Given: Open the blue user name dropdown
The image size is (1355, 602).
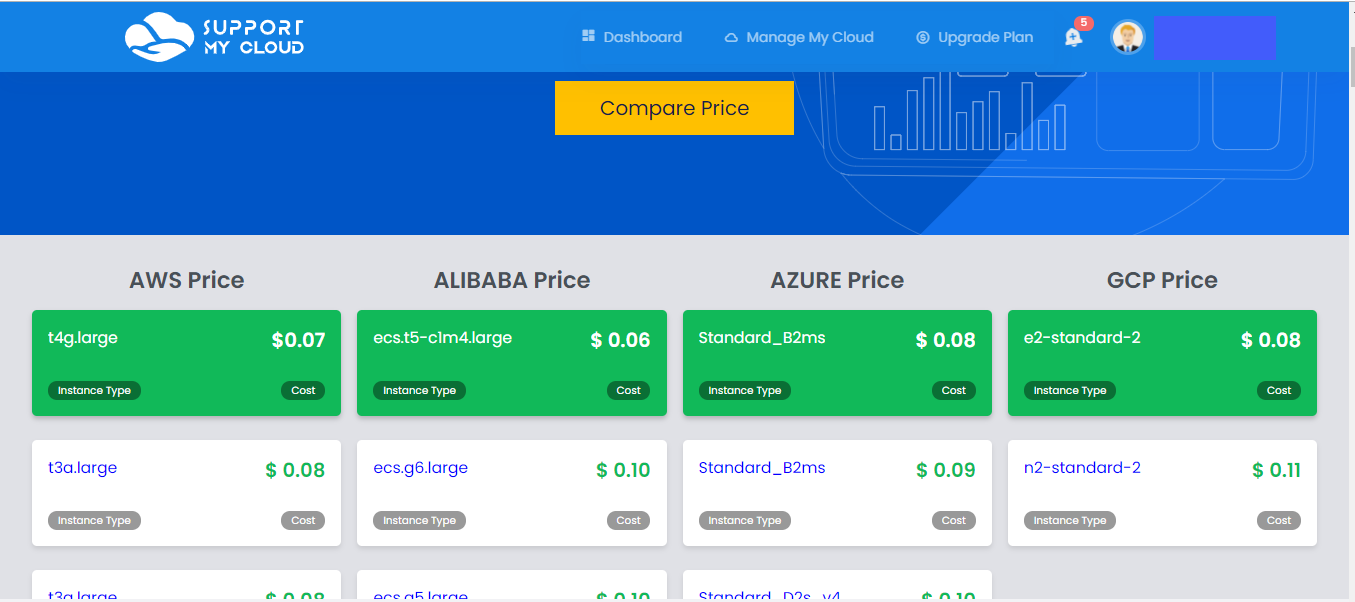Looking at the screenshot, I should 1214,37.
